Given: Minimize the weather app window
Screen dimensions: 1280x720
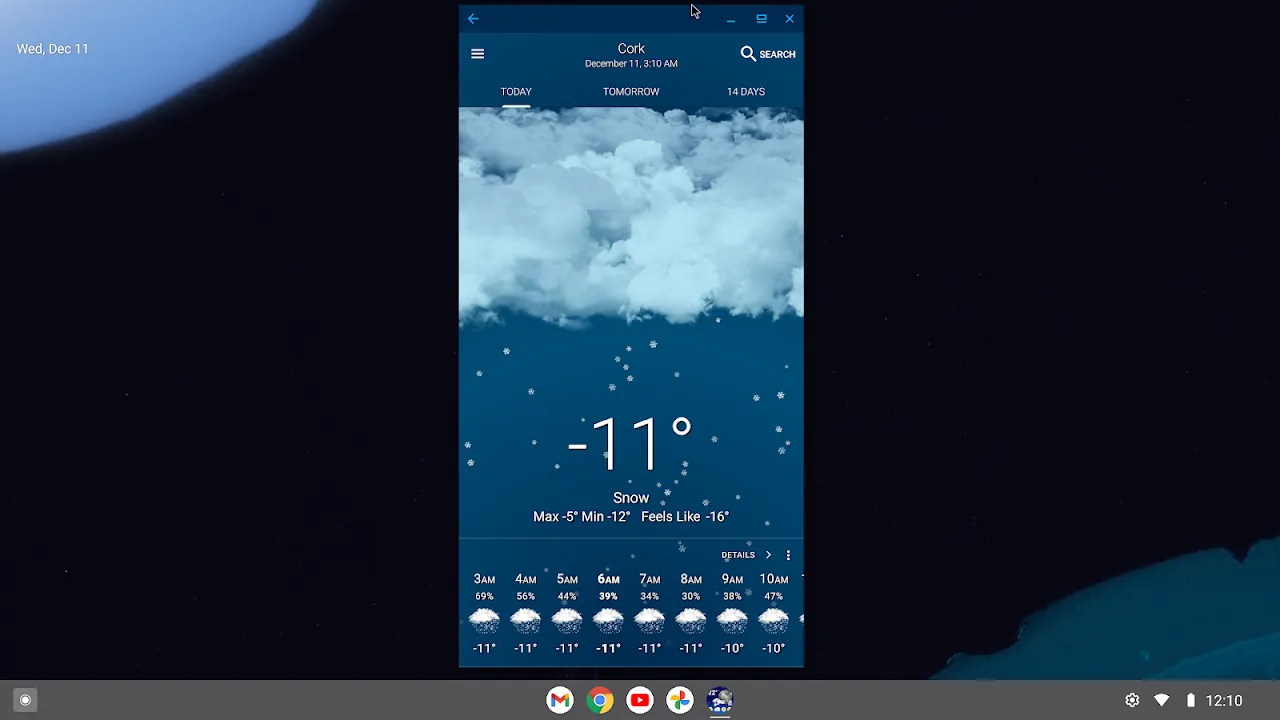Looking at the screenshot, I should (x=731, y=18).
